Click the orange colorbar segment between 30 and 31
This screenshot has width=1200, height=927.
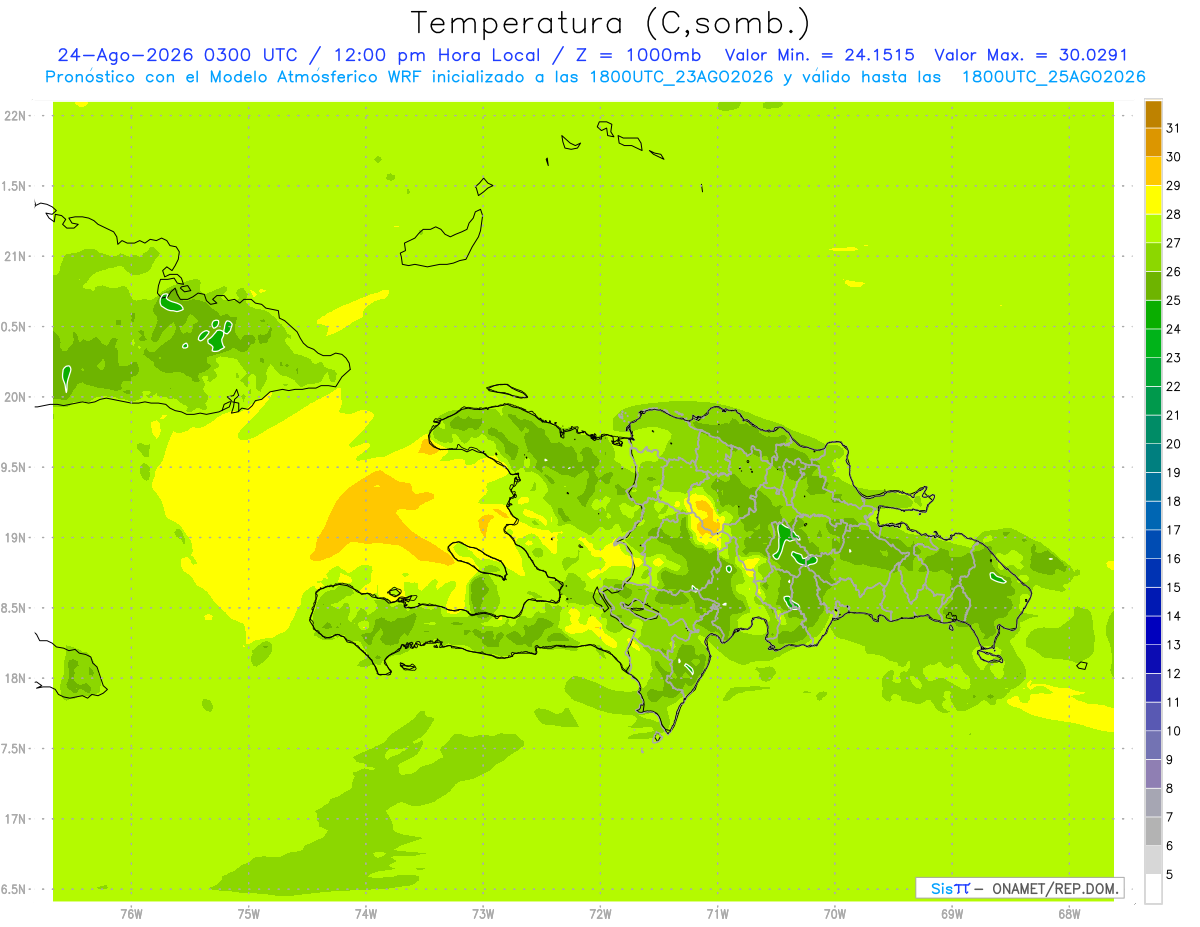1153,143
